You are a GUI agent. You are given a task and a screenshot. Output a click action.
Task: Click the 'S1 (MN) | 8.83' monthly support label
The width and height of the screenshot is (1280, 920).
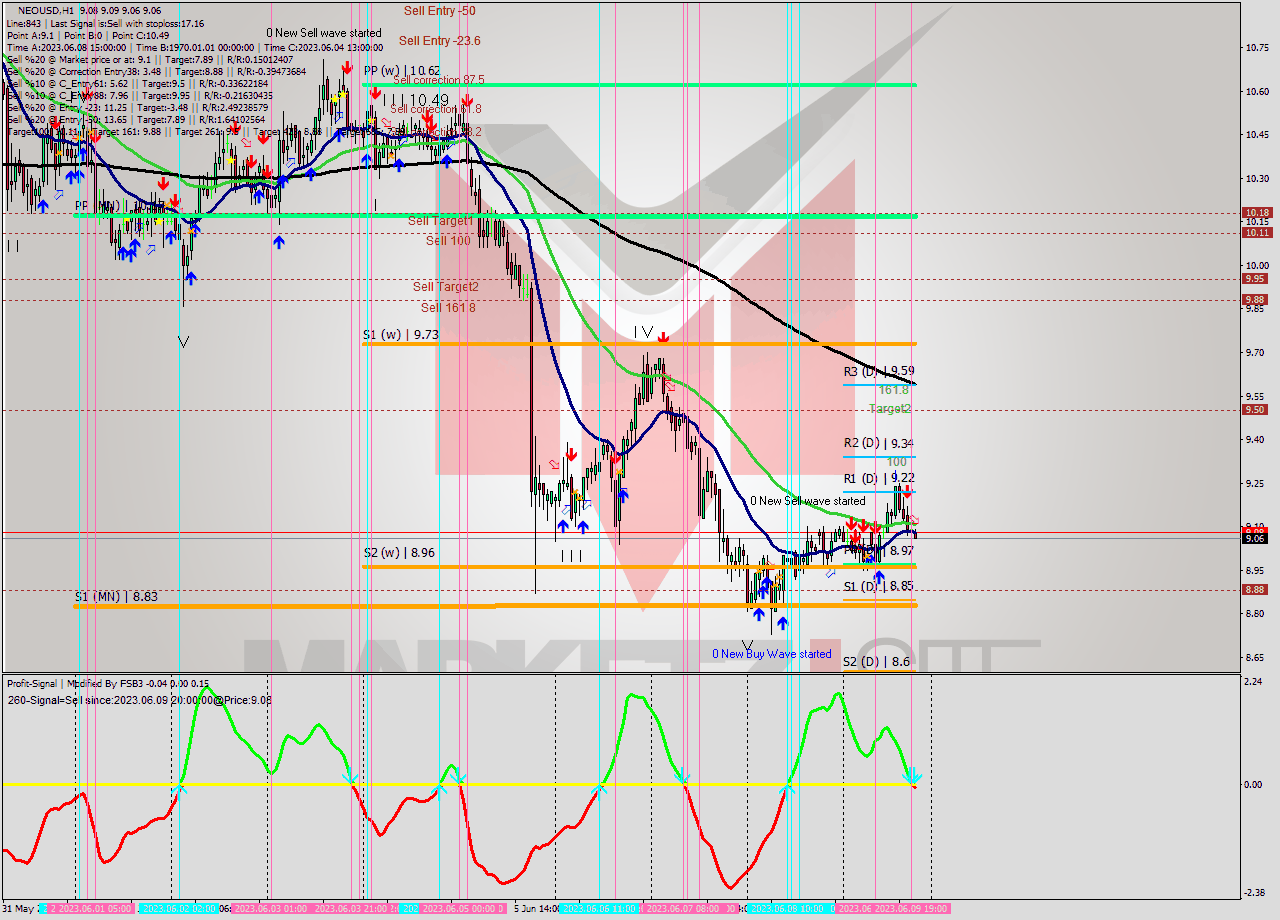(x=116, y=596)
